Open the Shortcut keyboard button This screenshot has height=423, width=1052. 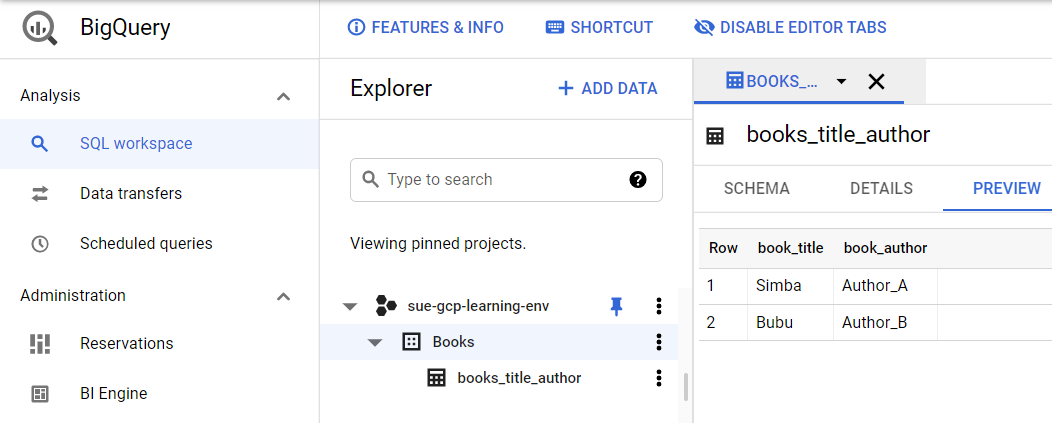598,28
